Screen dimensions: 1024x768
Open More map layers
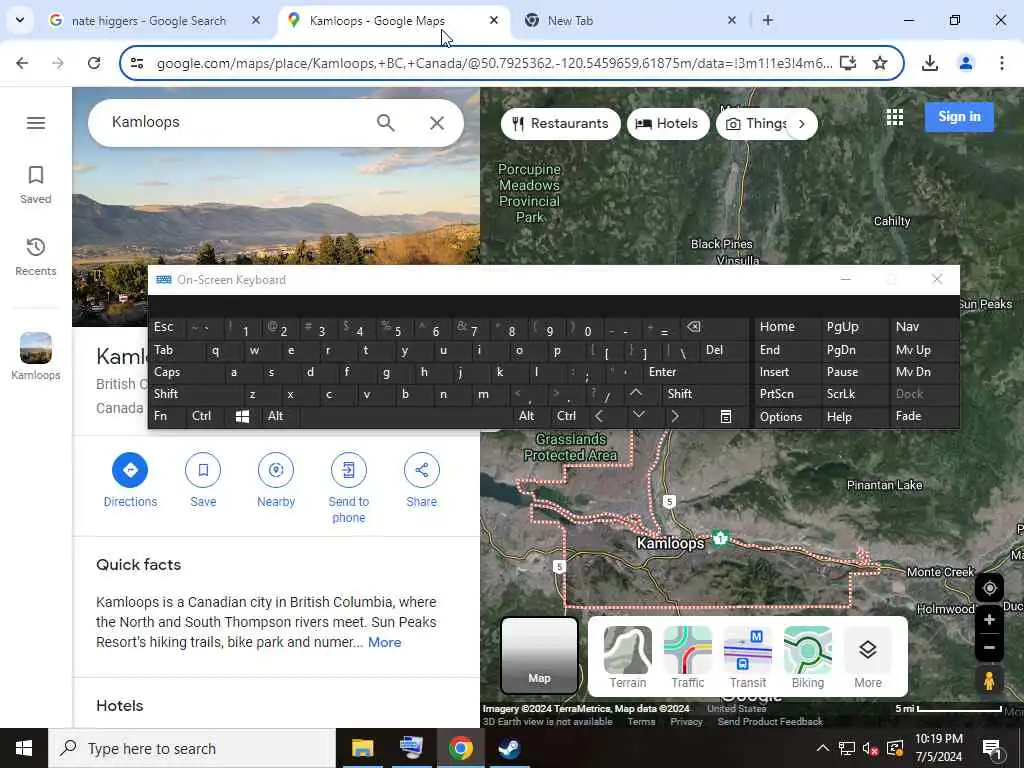pyautogui.click(x=868, y=657)
